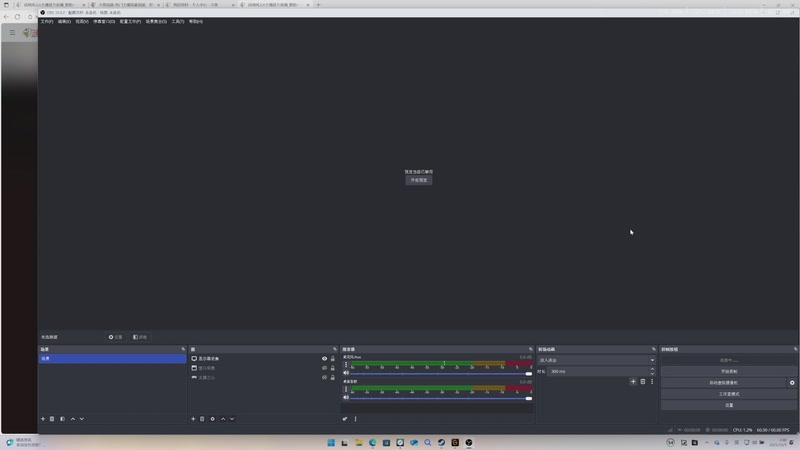Open mixer options dots at mixer bottom
Screen dimensions: 800x450
point(356,419)
